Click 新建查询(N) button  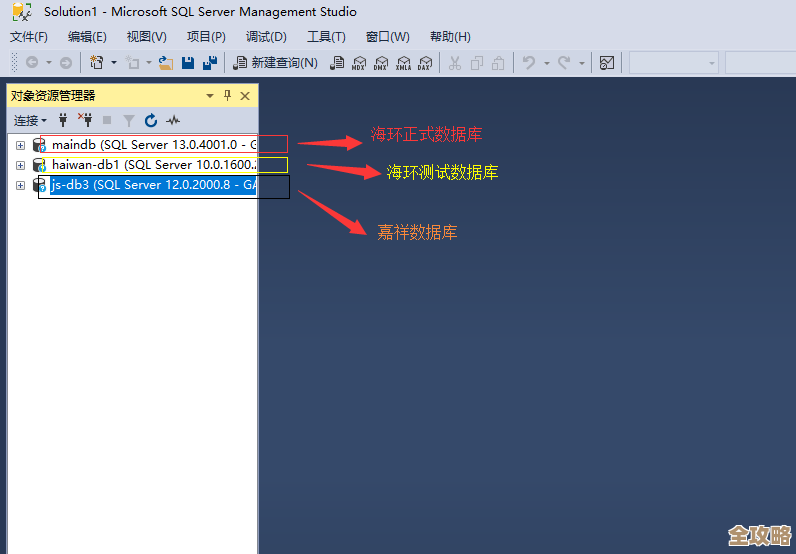pyautogui.click(x=275, y=62)
